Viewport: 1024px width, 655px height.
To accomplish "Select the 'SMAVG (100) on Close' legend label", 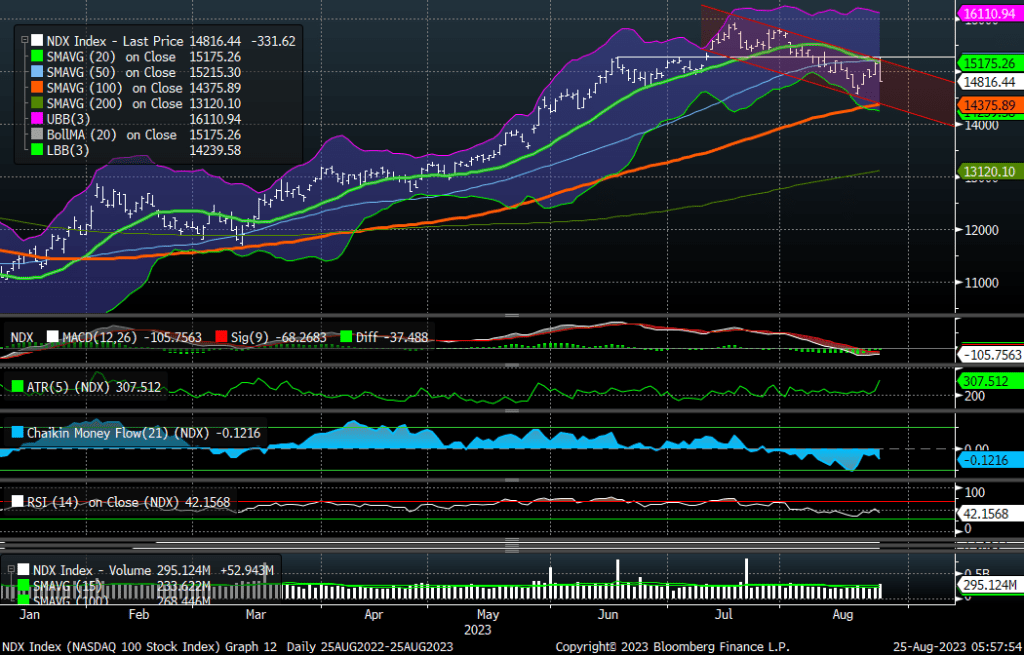I will tap(114, 88).
